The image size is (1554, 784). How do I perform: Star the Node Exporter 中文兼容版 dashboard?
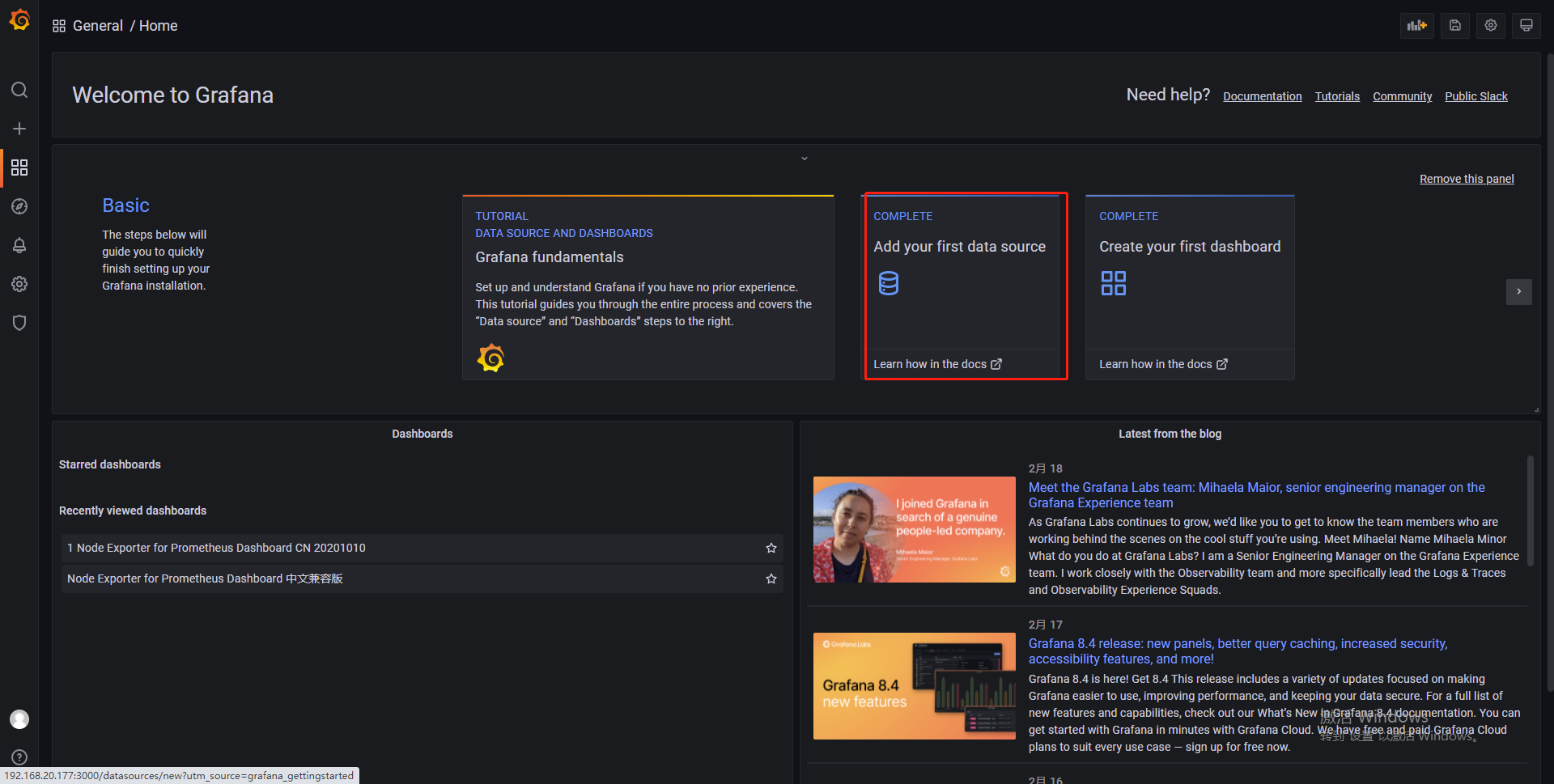coord(771,578)
